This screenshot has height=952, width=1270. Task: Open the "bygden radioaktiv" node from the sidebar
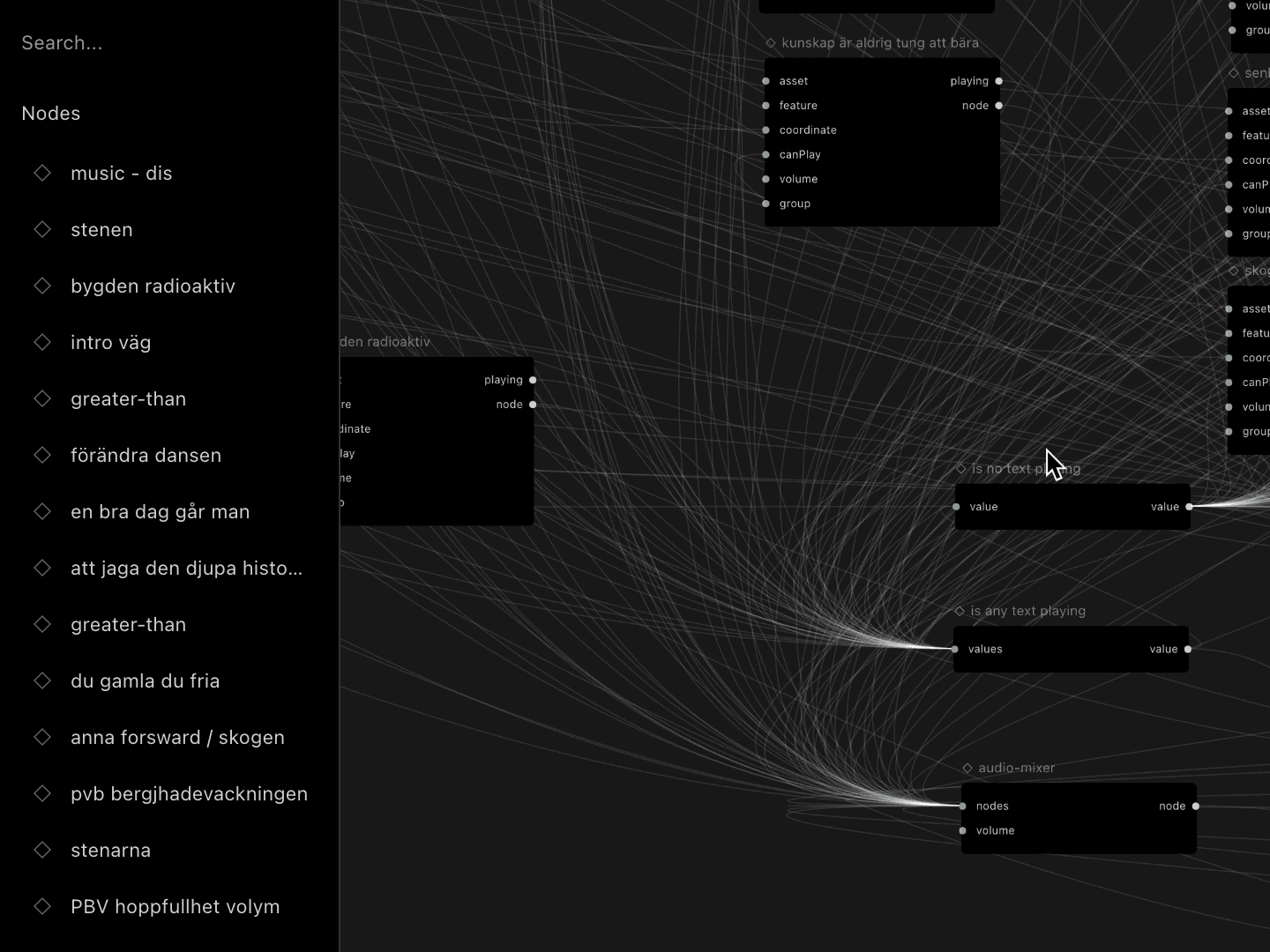153,286
